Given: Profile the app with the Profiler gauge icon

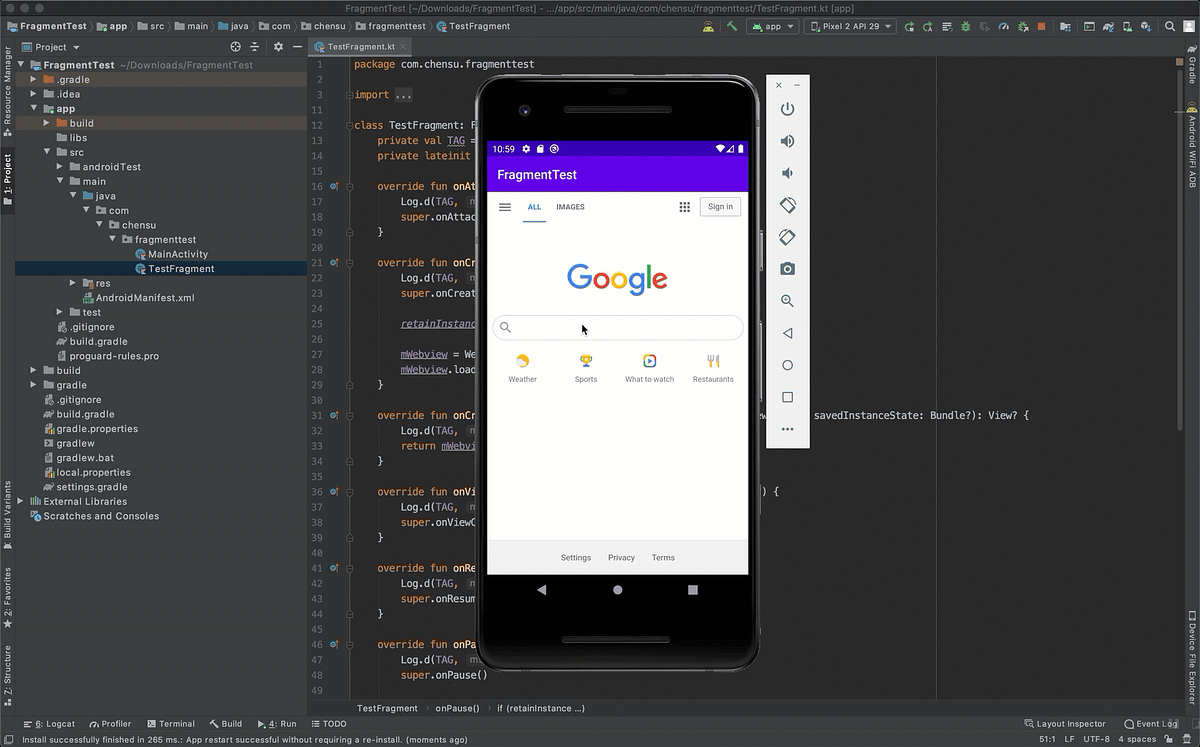Looking at the screenshot, I should point(1004,26).
